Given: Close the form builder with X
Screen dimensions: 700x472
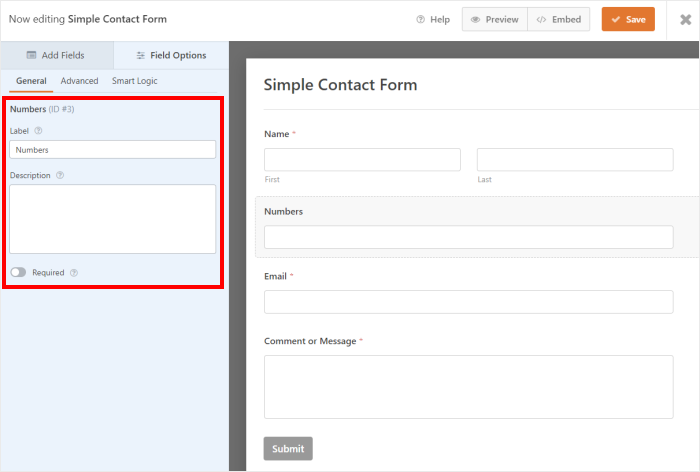Looking at the screenshot, I should (683, 19).
